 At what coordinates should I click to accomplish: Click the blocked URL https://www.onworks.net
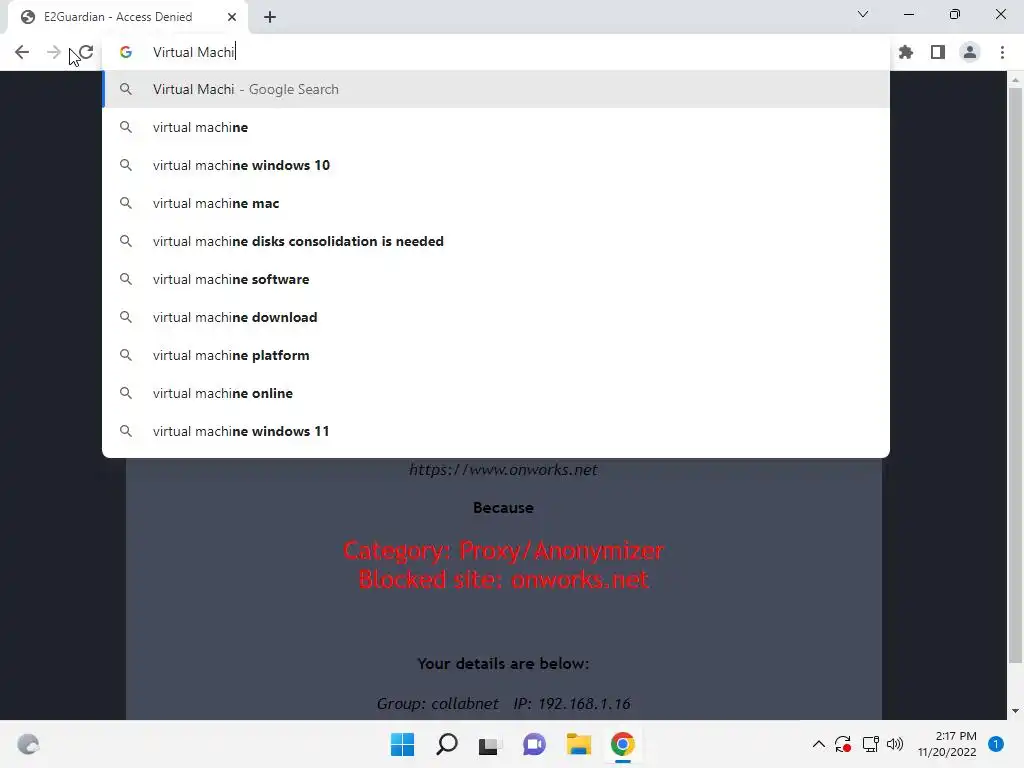pyautogui.click(x=503, y=470)
